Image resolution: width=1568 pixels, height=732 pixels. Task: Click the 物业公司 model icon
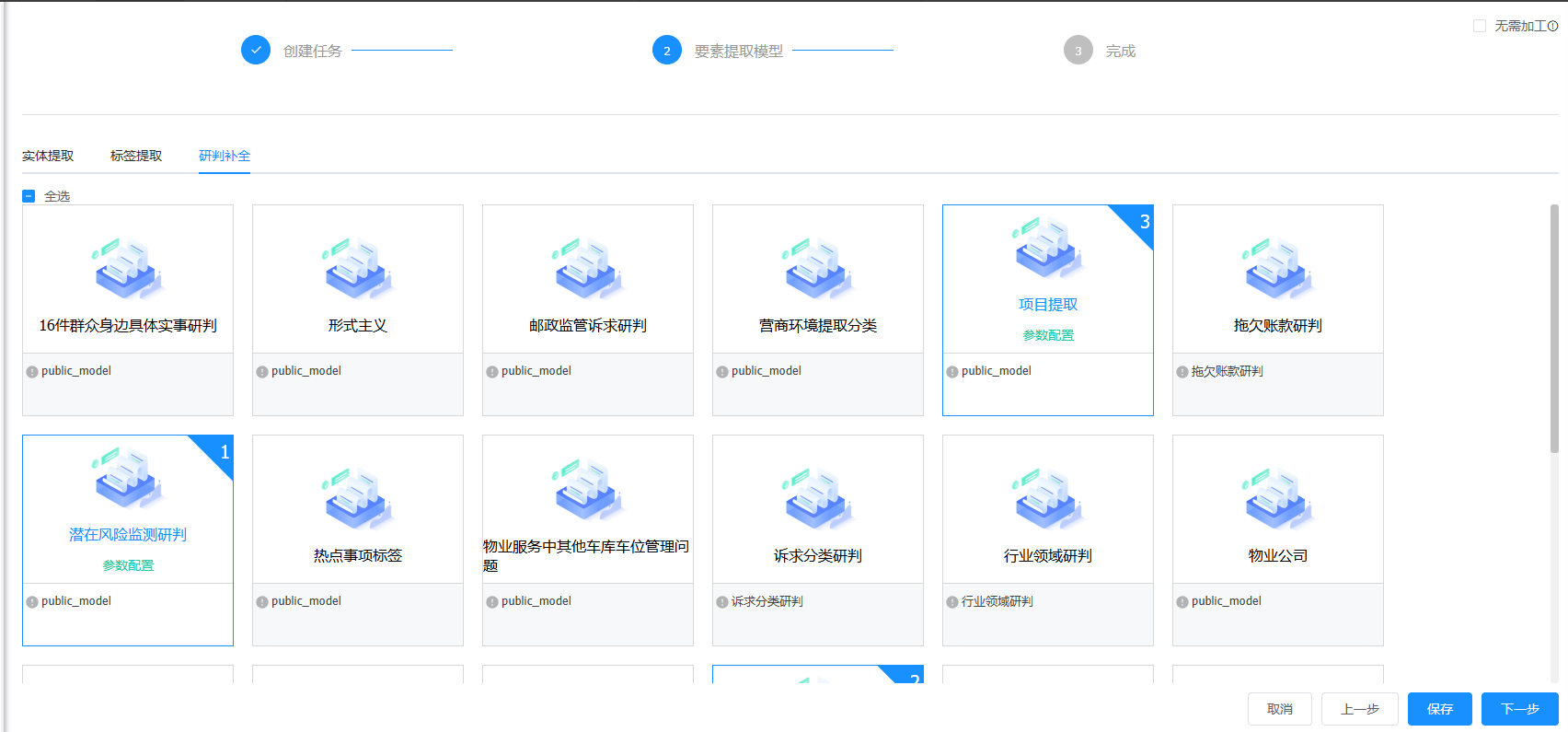tap(1278, 498)
